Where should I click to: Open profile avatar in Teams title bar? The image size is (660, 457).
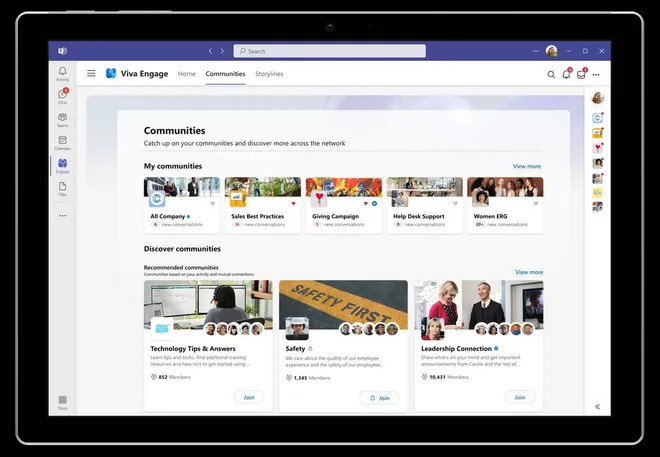pos(551,51)
